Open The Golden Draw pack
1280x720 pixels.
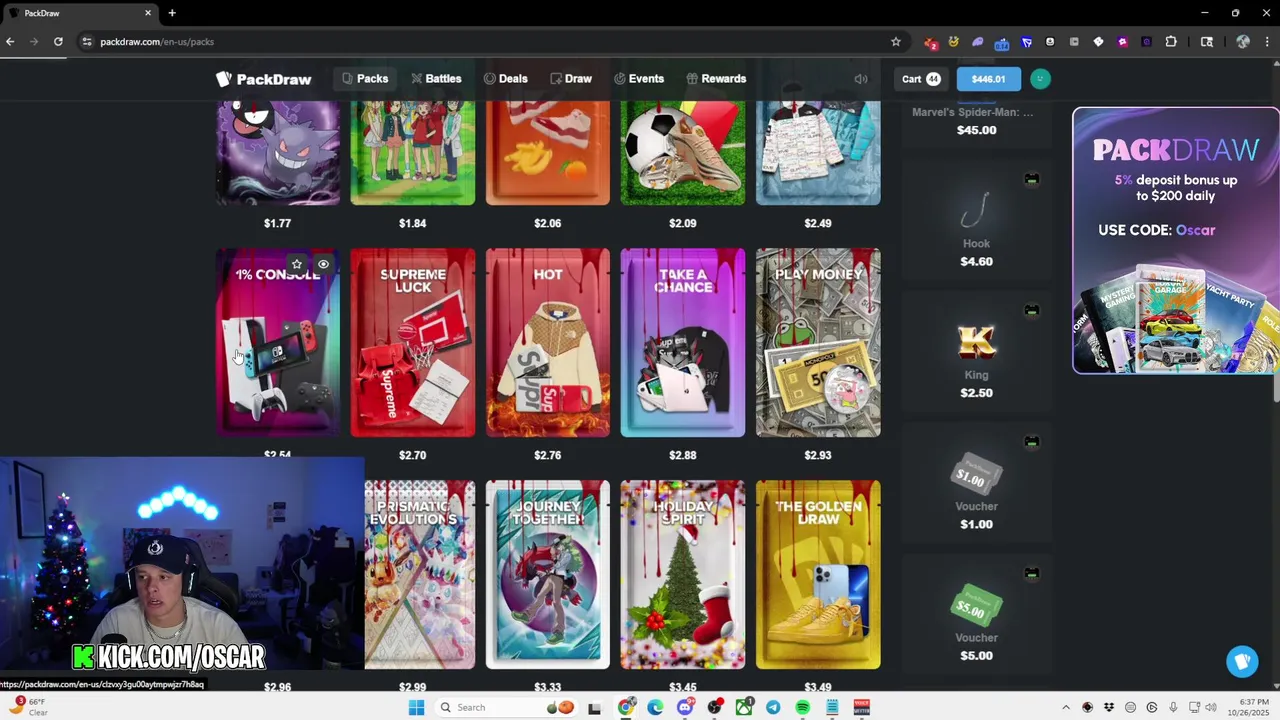(818, 574)
